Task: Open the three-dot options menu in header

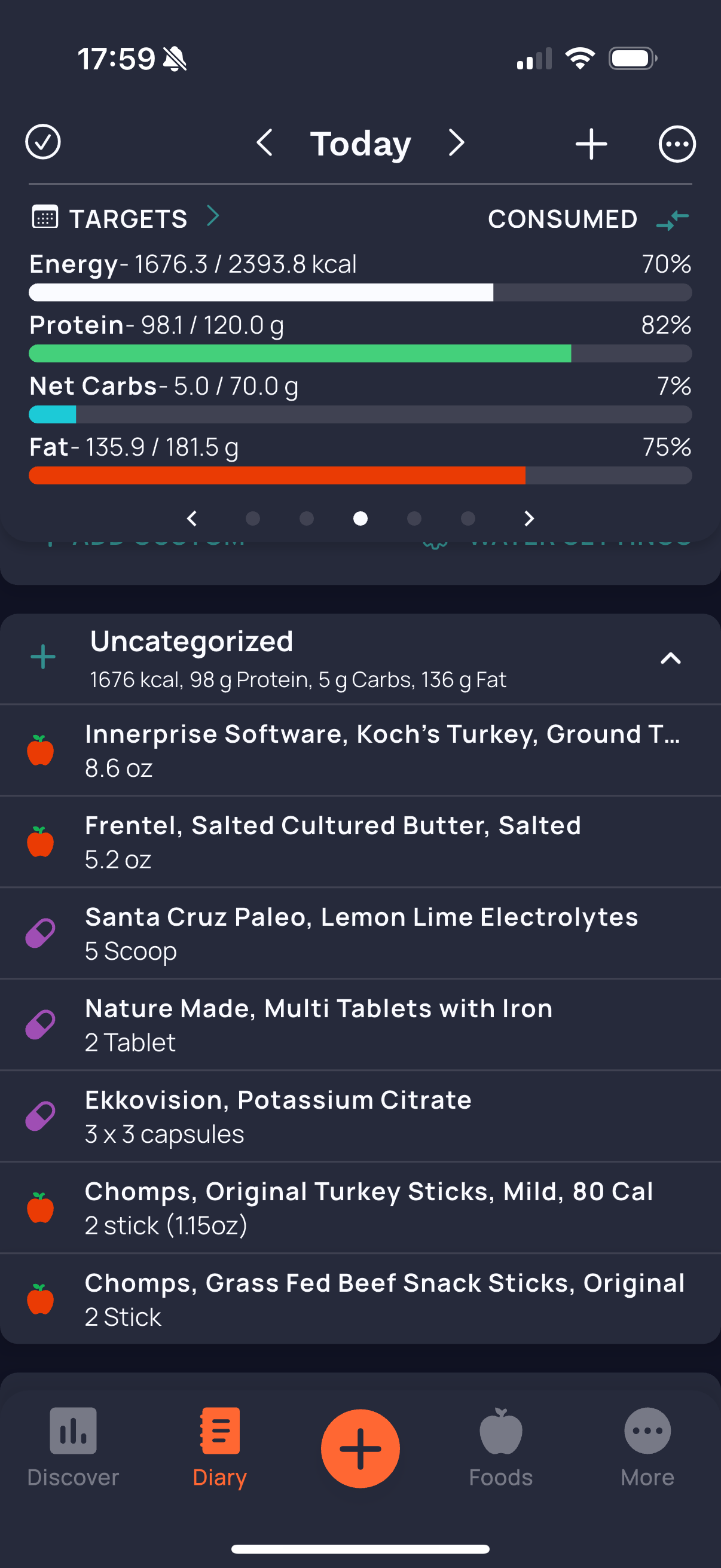Action: pyautogui.click(x=677, y=144)
